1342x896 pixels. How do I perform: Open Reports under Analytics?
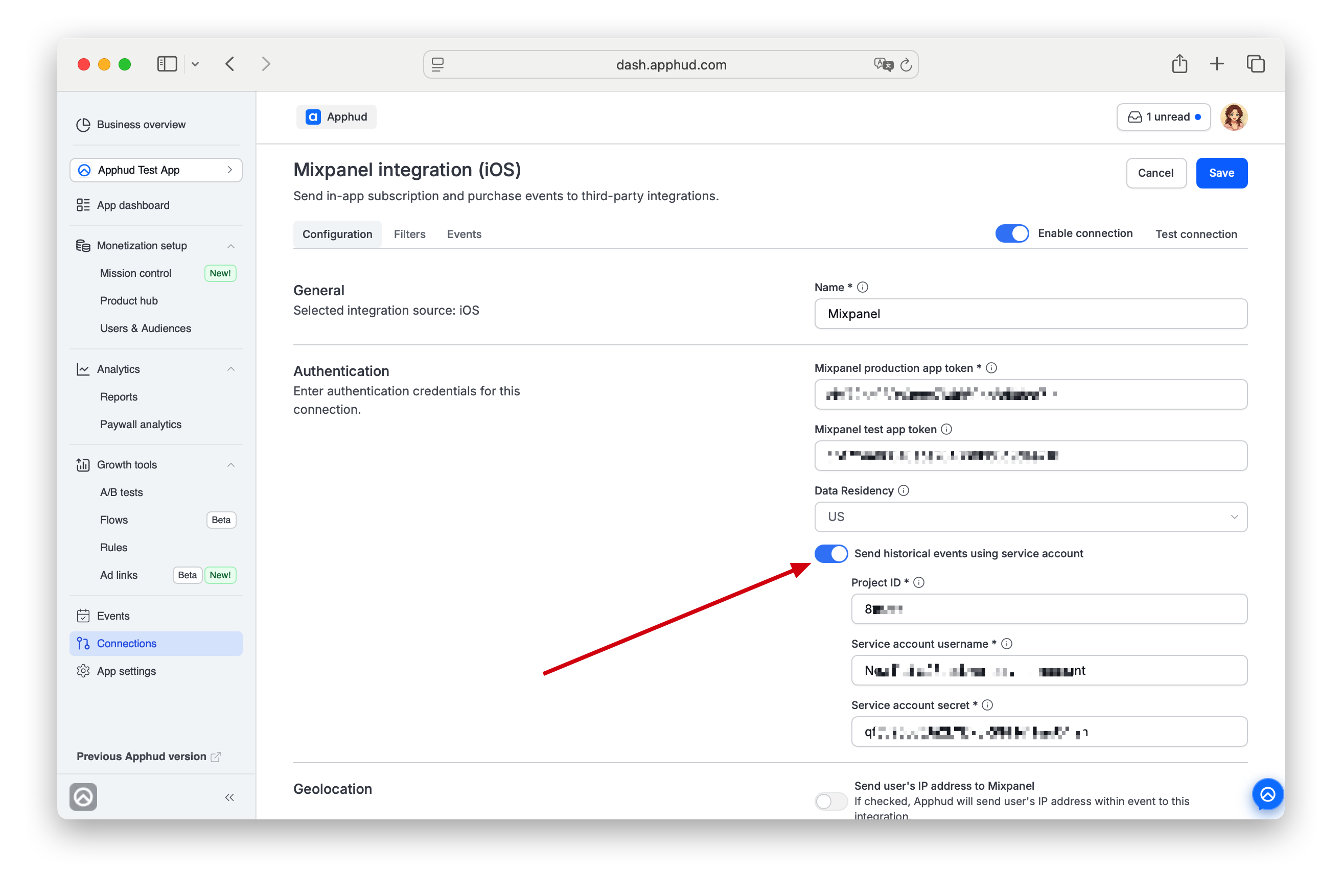point(119,397)
